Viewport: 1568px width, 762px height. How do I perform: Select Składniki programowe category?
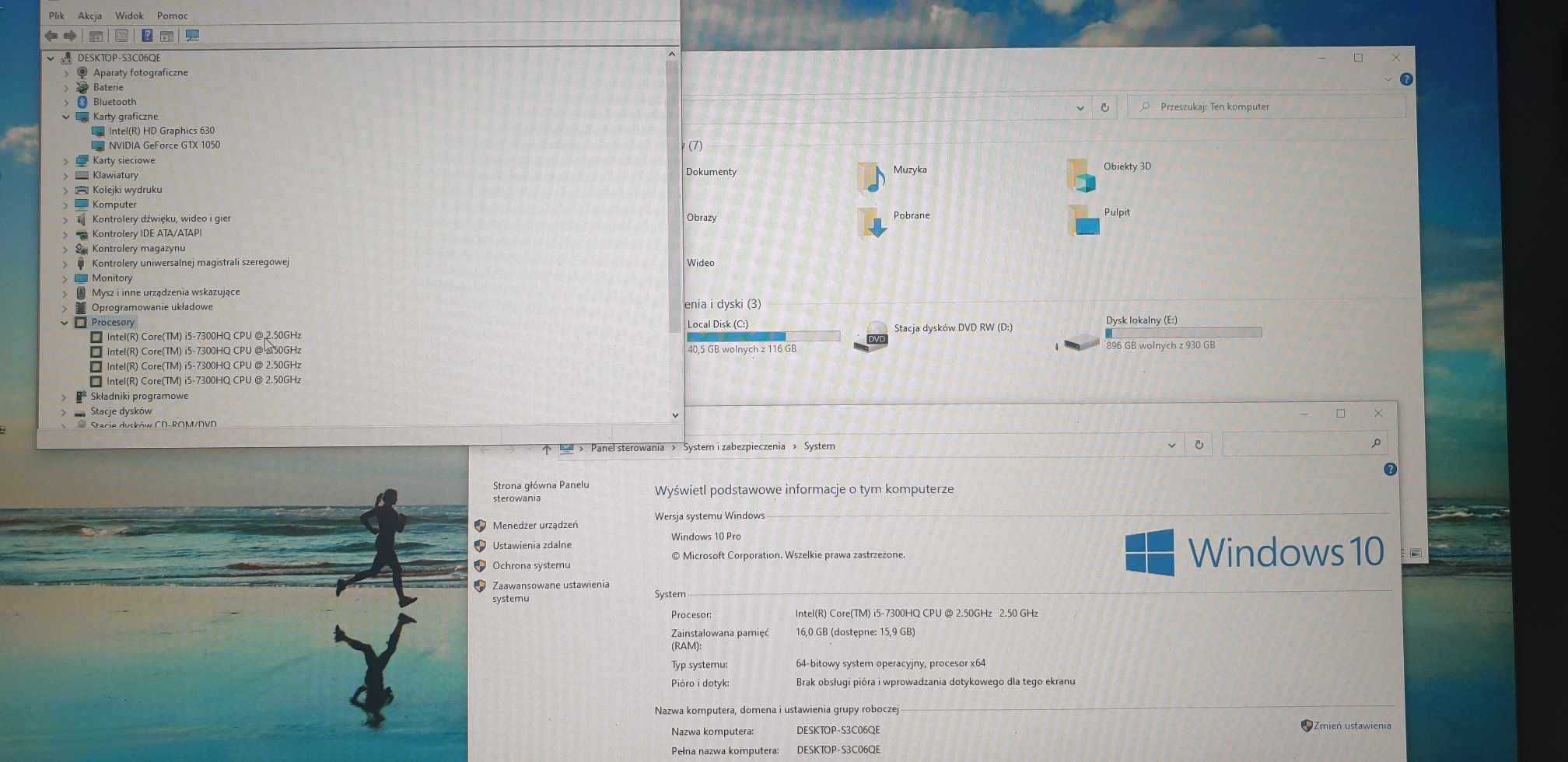coord(139,397)
